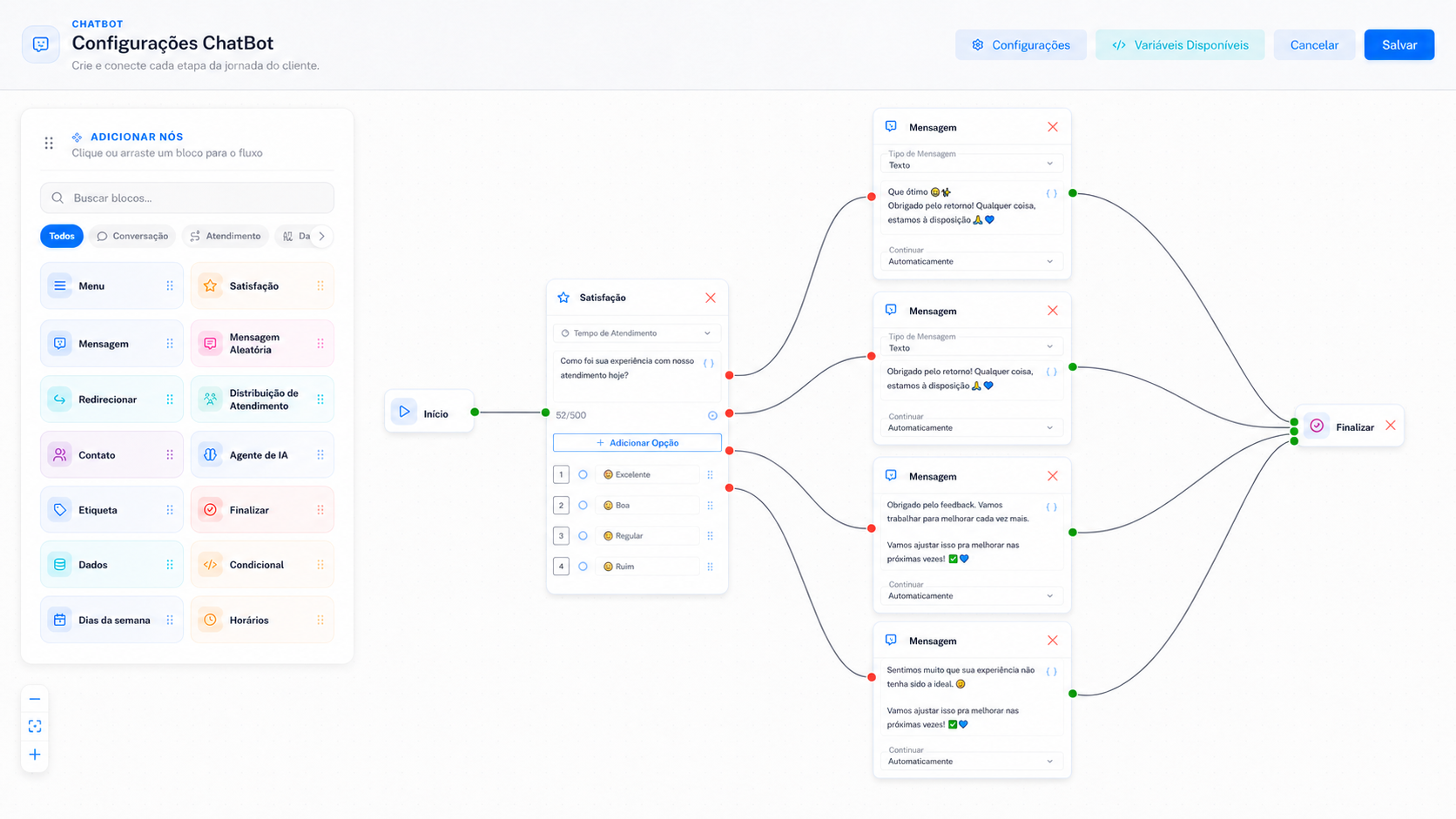Click option number 3 box in Satisfação
The height and width of the screenshot is (819, 1456).
click(x=561, y=535)
